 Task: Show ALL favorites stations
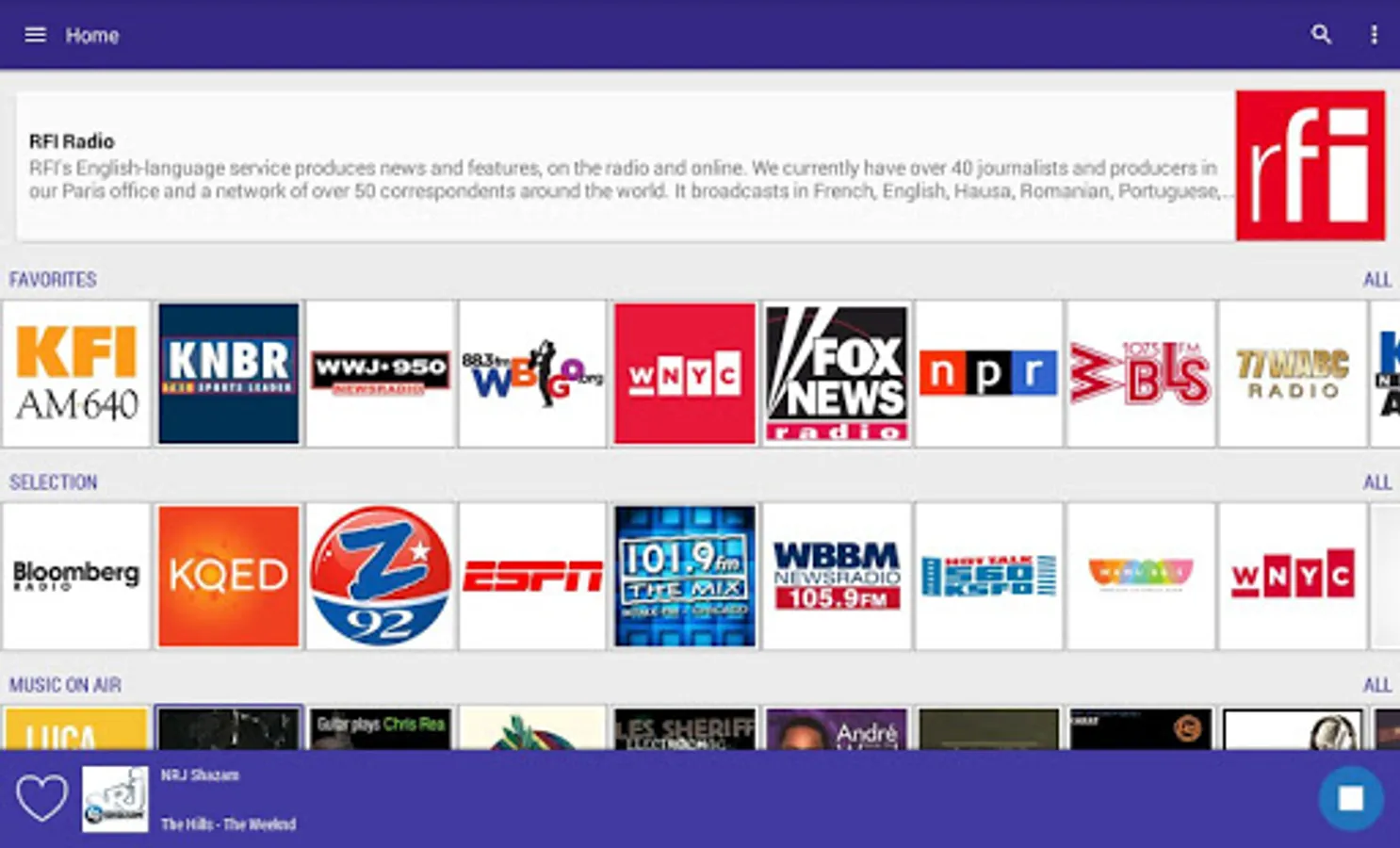pos(1376,280)
